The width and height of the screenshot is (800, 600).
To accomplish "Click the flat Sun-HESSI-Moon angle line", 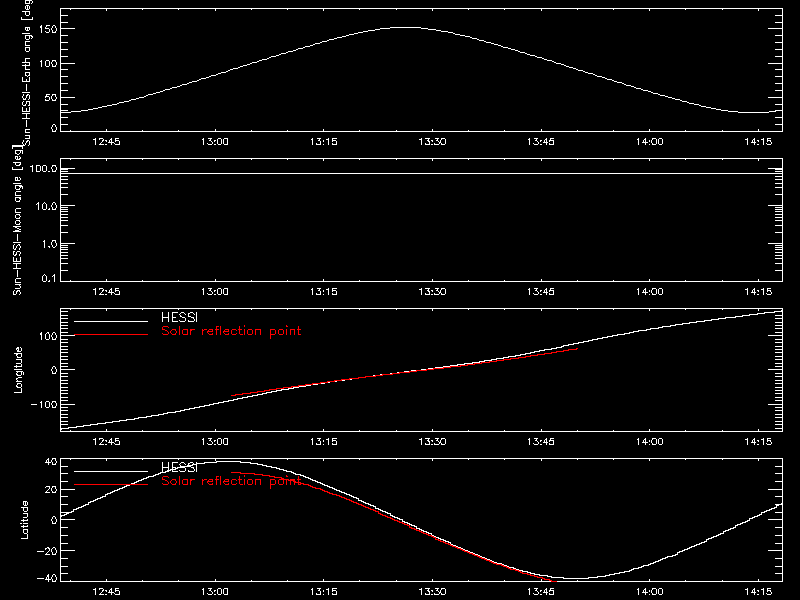I will point(421,173).
